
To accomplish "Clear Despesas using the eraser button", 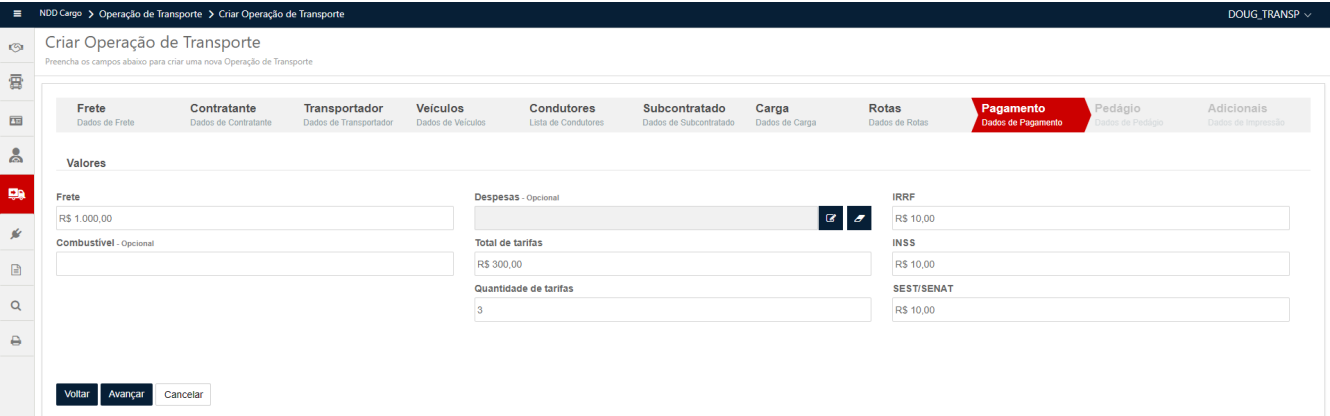I will click(859, 218).
